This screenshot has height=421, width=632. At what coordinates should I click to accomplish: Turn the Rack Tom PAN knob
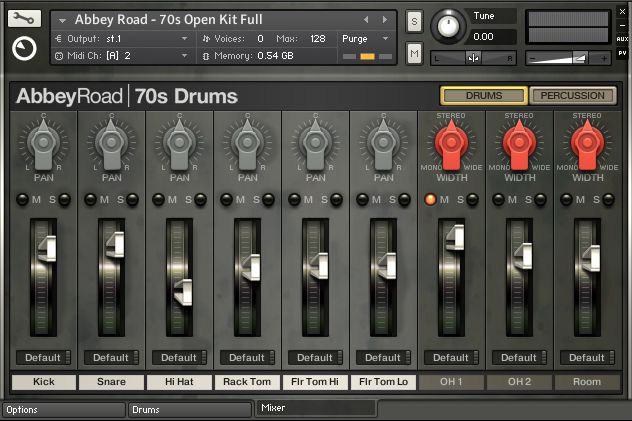coord(247,144)
